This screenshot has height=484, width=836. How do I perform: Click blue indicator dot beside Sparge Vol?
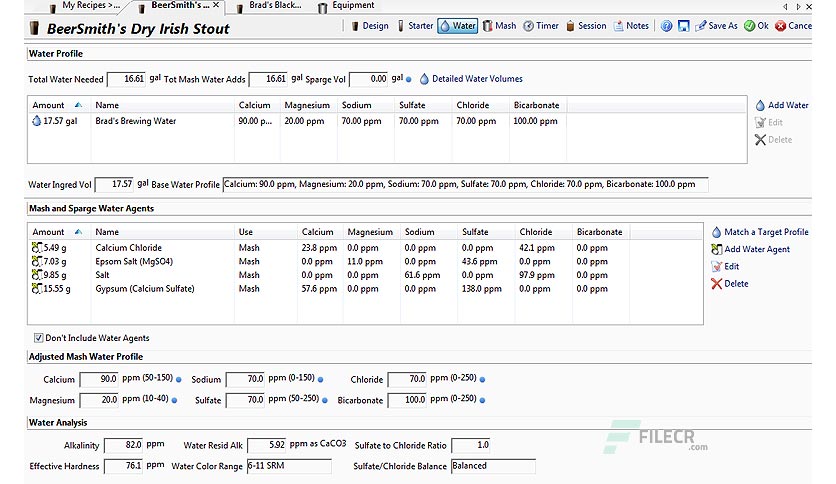click(x=408, y=79)
